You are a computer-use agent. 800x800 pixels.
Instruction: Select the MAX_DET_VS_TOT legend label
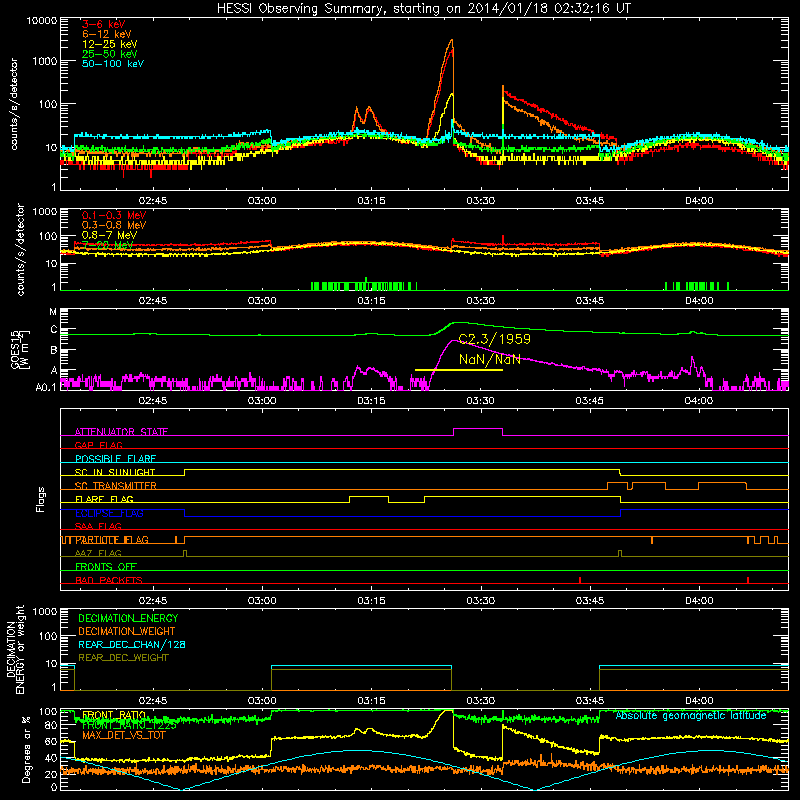coord(123,735)
